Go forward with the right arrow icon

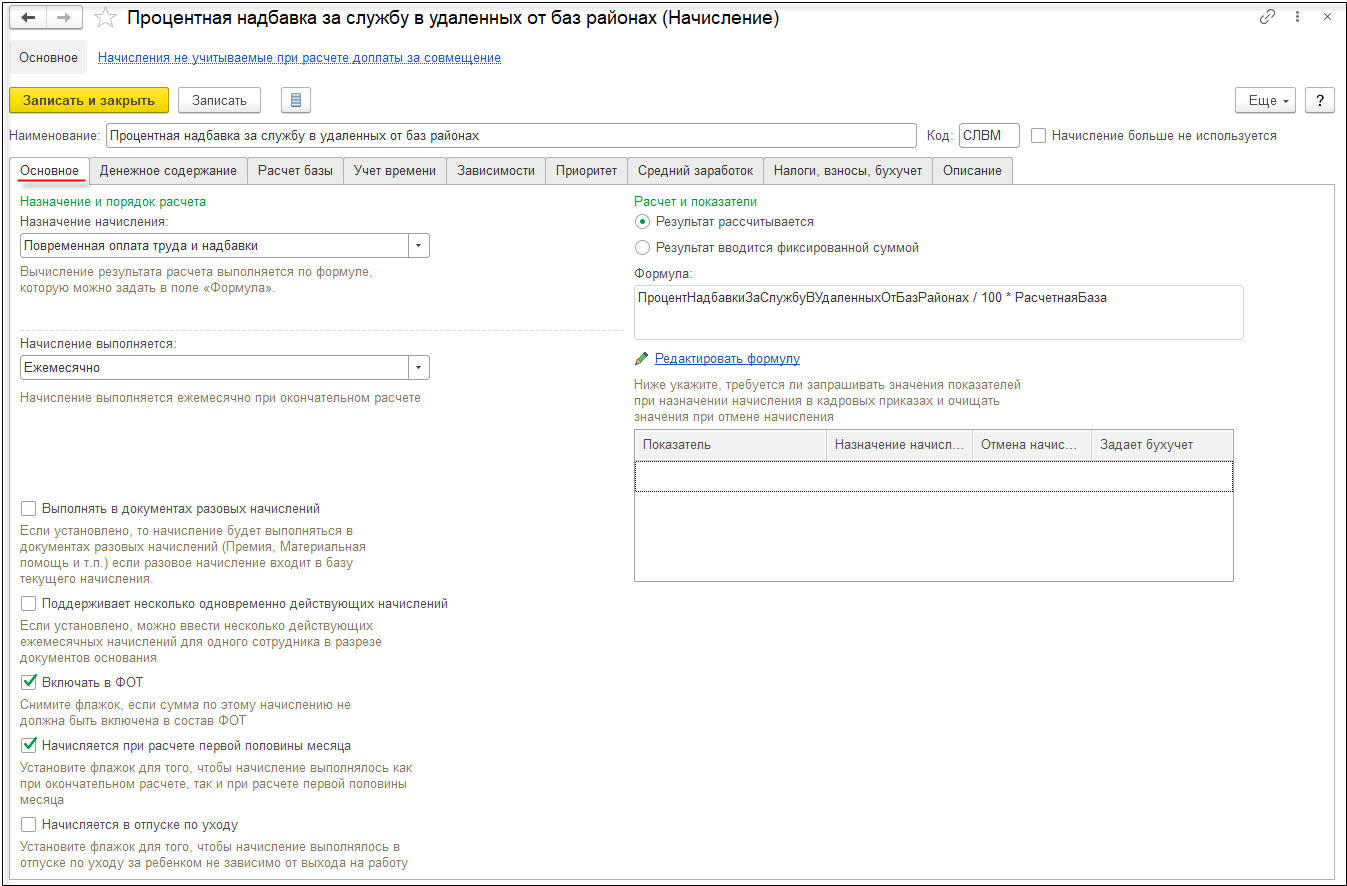click(x=65, y=18)
